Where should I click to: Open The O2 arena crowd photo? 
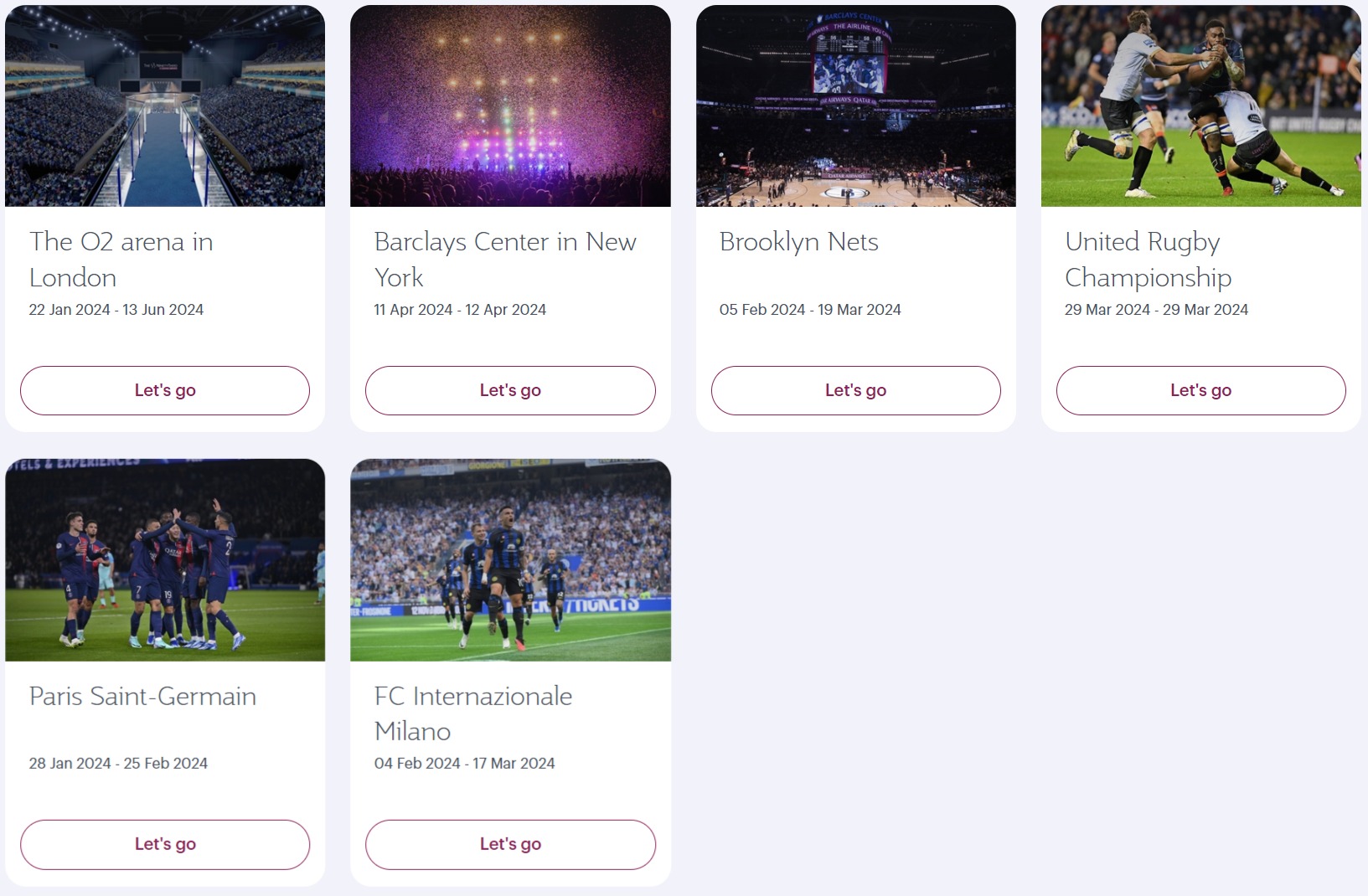[x=165, y=106]
